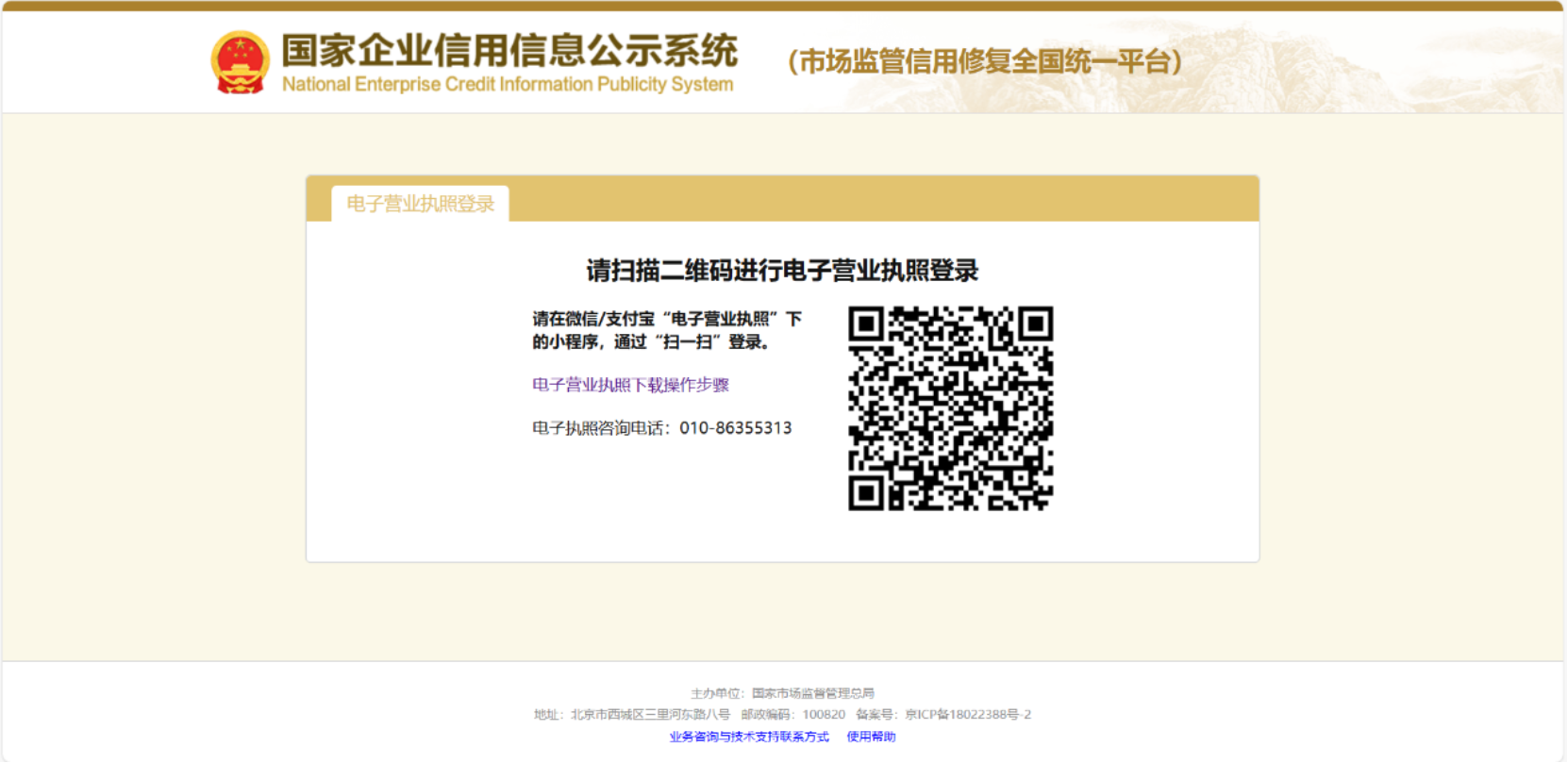
Task: Click the QR code for login
Action: (950, 407)
